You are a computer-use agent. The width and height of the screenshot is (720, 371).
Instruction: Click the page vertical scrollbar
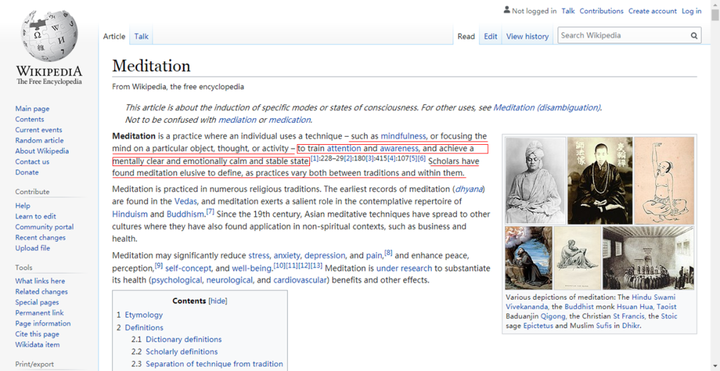pyautogui.click(x=715, y=186)
